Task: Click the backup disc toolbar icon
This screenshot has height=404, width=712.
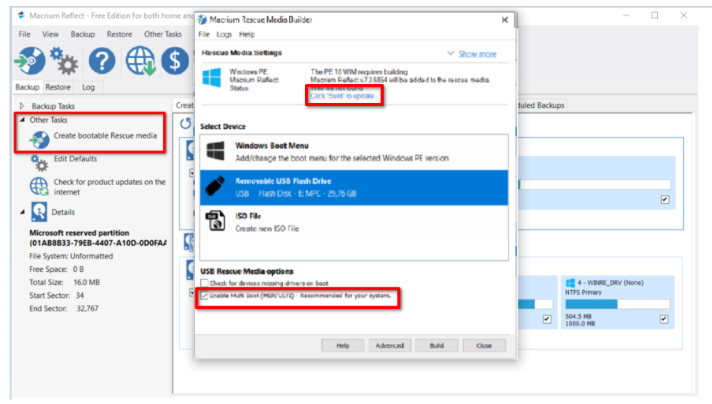Action: coord(30,60)
